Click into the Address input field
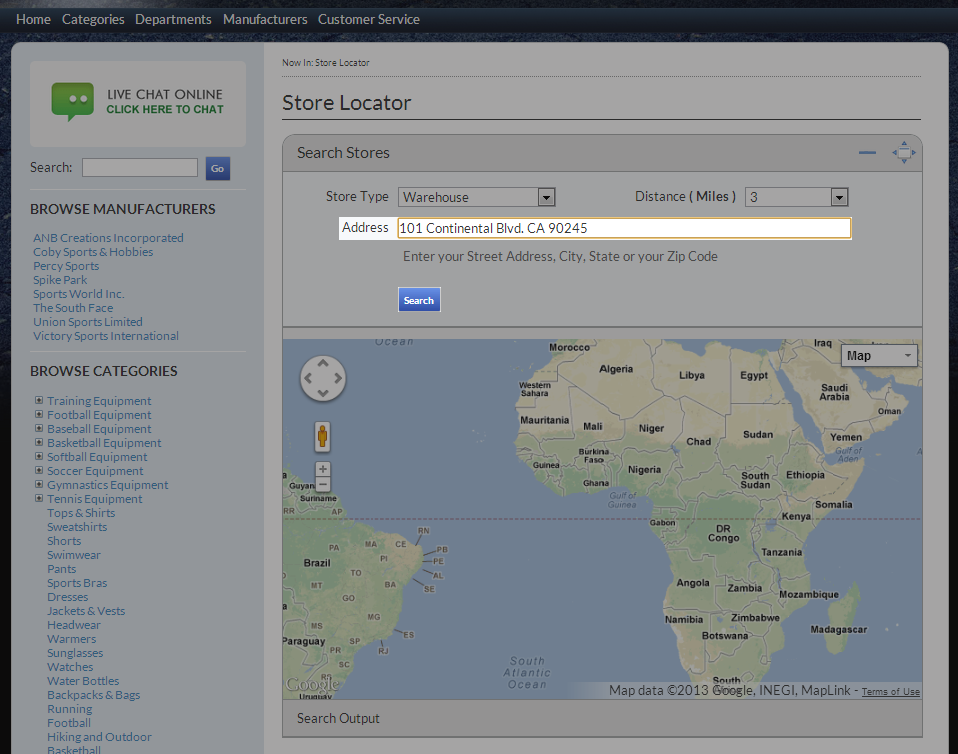This screenshot has width=958, height=754. (624, 228)
